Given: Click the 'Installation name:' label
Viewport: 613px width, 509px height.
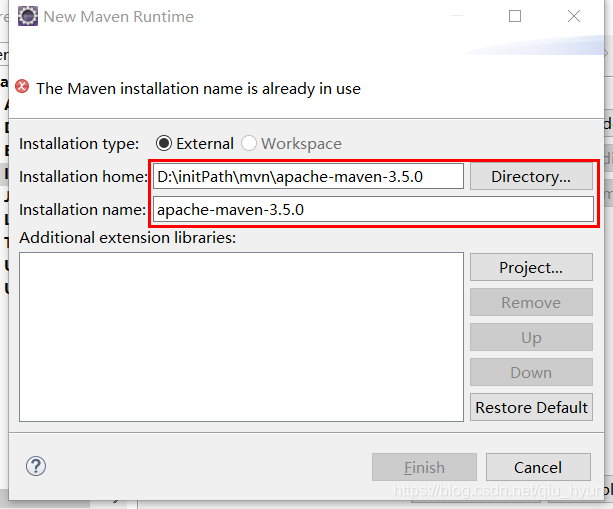Looking at the screenshot, I should click(x=82, y=210).
